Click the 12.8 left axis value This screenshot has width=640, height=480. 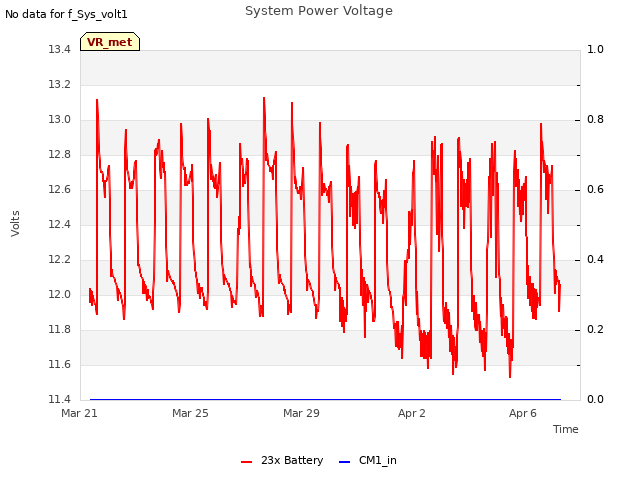60,154
